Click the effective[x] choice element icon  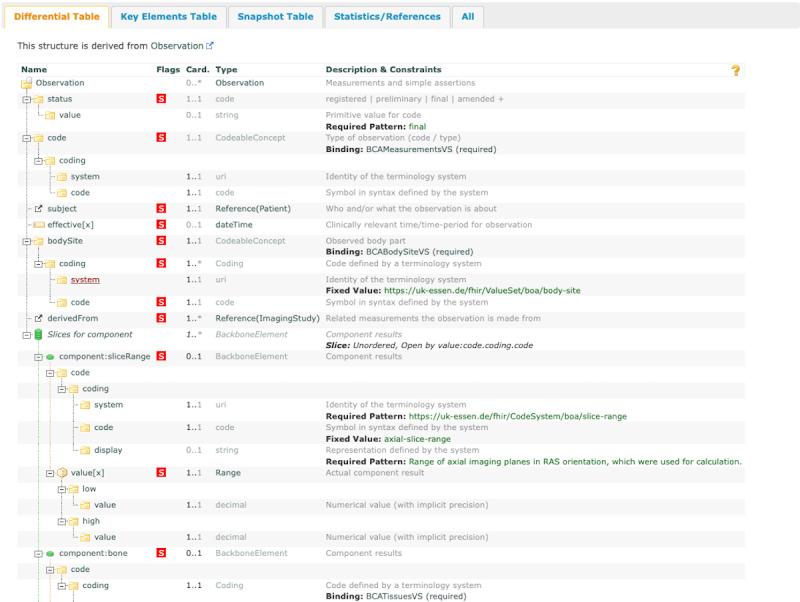pyautogui.click(x=39, y=224)
